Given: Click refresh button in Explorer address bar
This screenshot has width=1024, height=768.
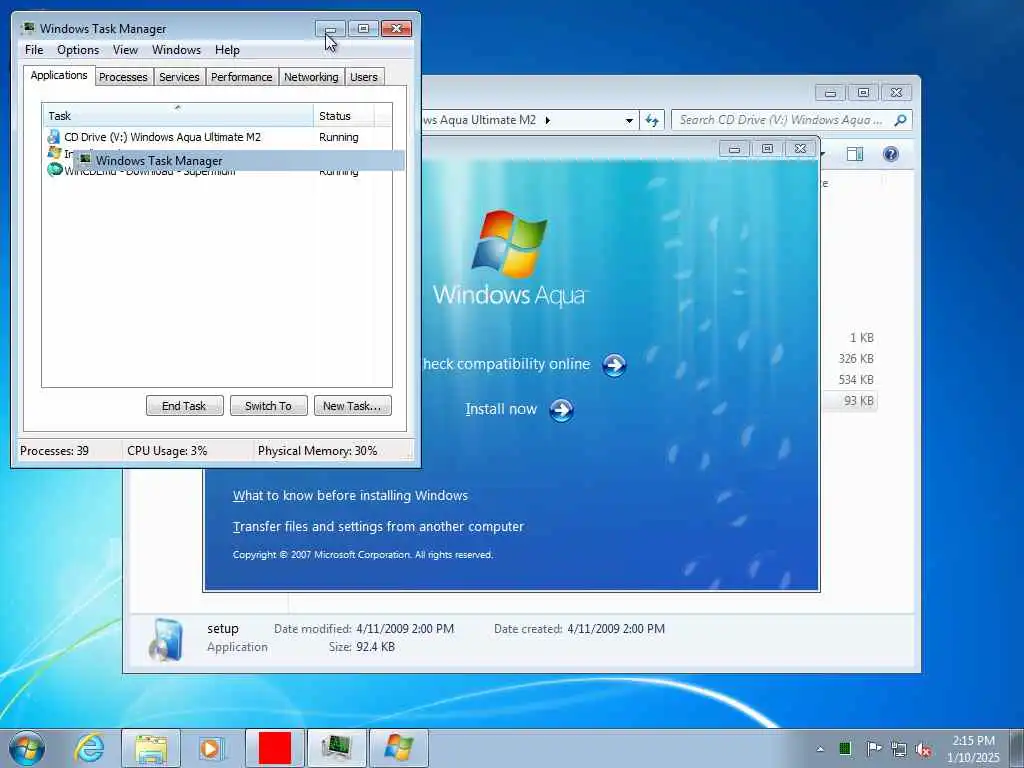Looking at the screenshot, I should pos(652,120).
